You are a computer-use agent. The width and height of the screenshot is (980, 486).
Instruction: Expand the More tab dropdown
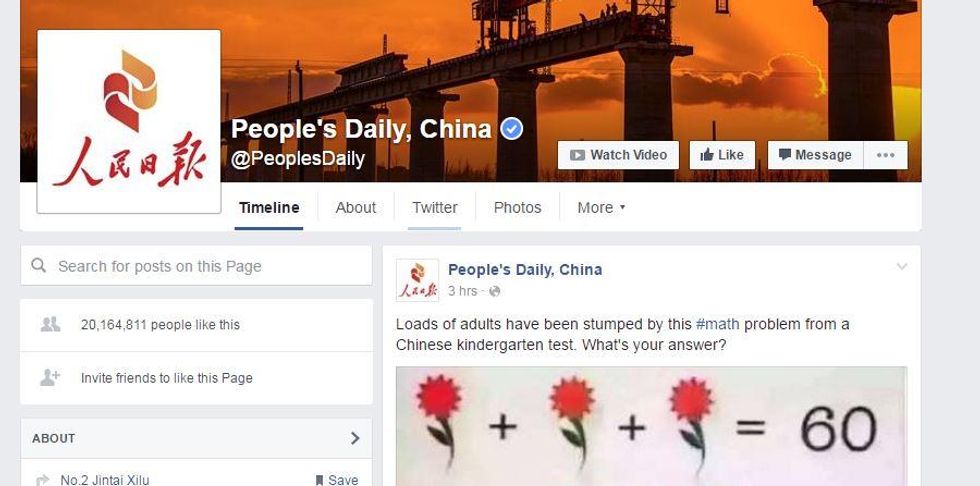click(x=601, y=207)
